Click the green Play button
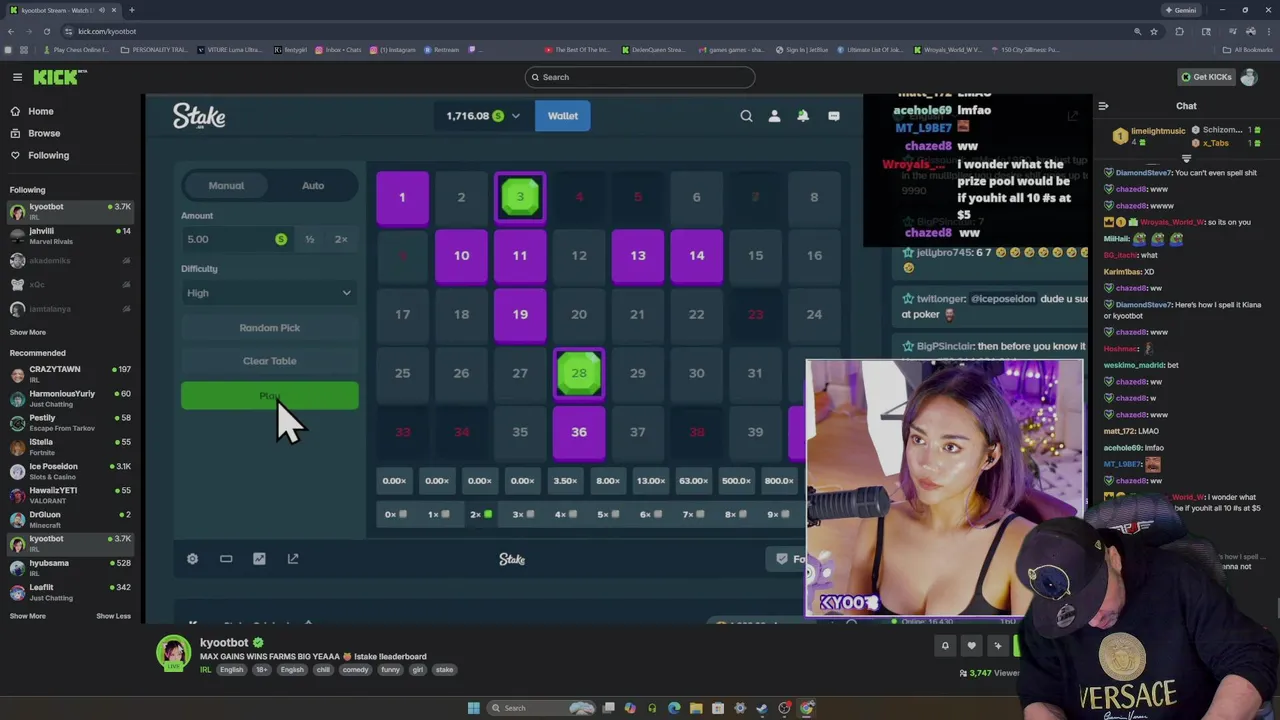The height and width of the screenshot is (720, 1280). coord(269,396)
